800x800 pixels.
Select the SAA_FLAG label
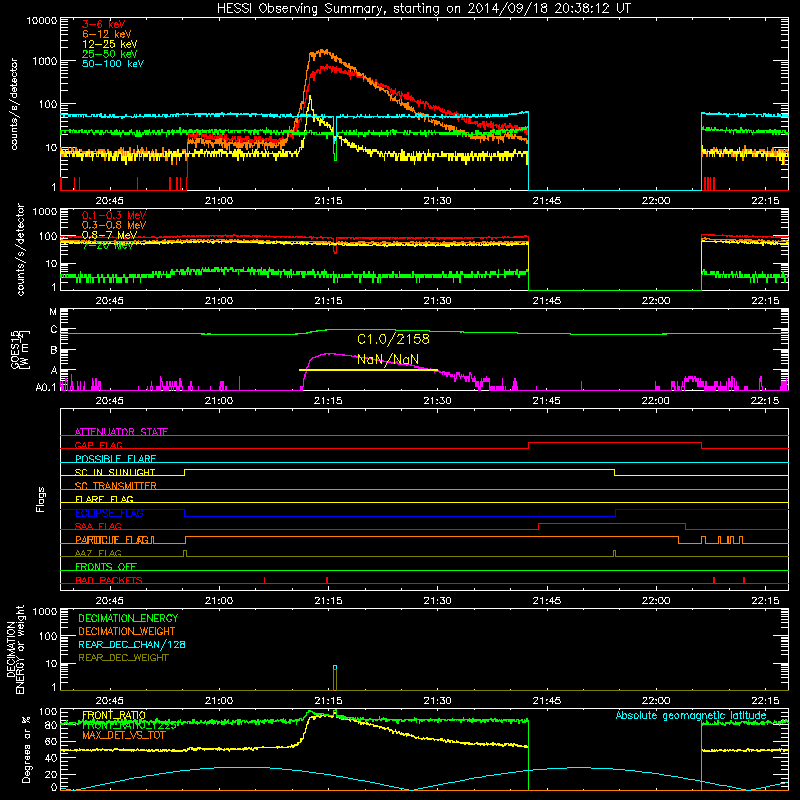click(x=98, y=527)
